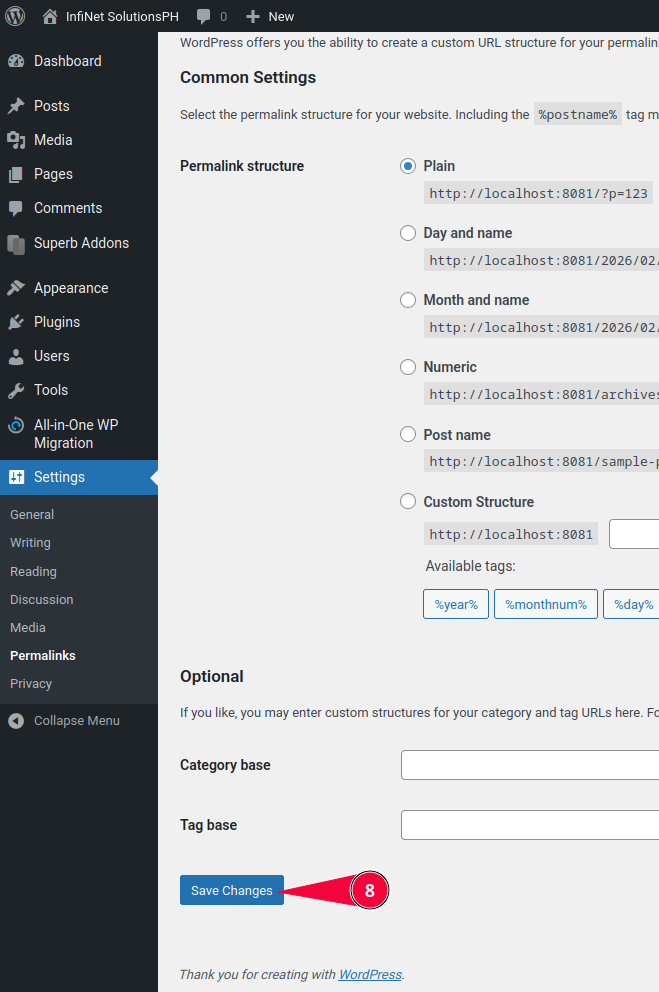Click the plus New content icon
The height and width of the screenshot is (992, 659).
pyautogui.click(x=253, y=17)
